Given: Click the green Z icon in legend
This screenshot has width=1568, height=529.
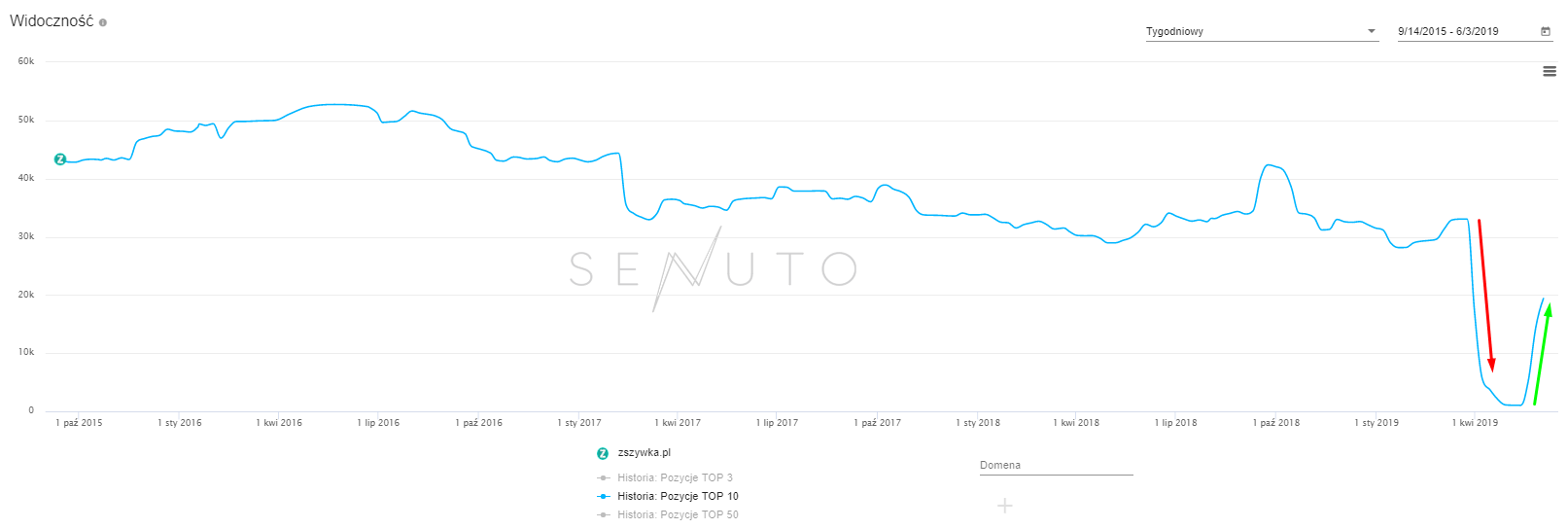Looking at the screenshot, I should (x=603, y=453).
